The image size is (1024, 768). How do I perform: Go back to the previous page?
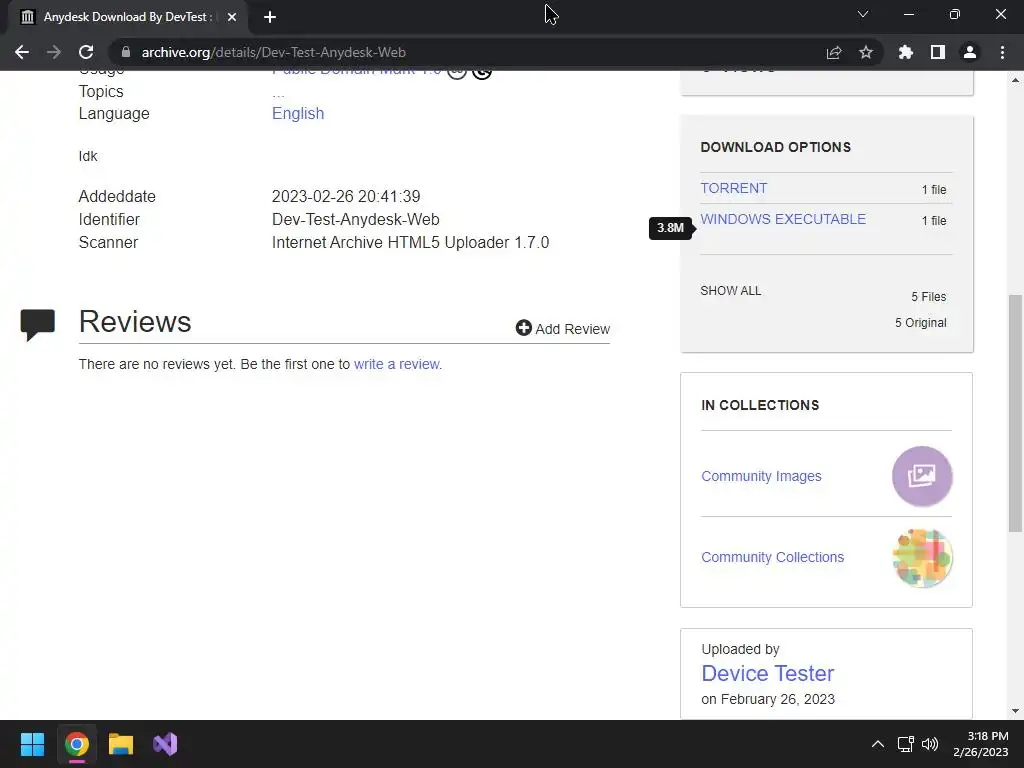coord(22,52)
